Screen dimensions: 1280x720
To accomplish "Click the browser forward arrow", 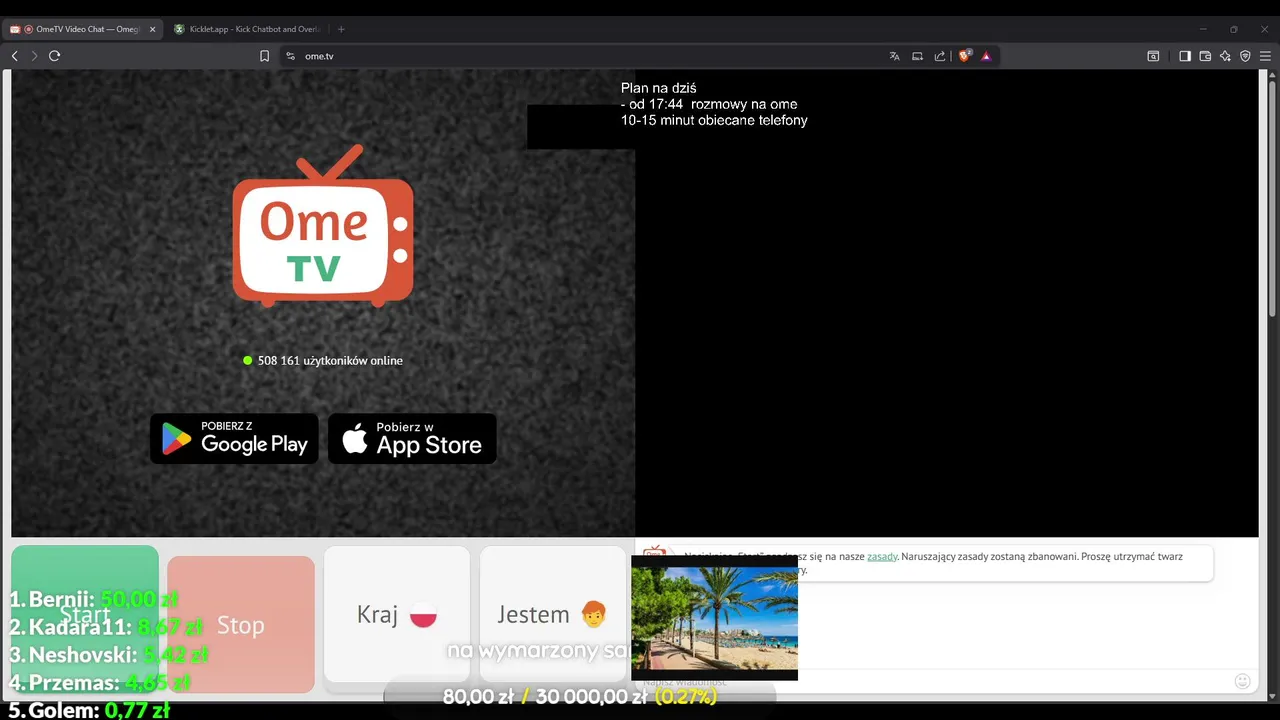I will [x=34, y=56].
